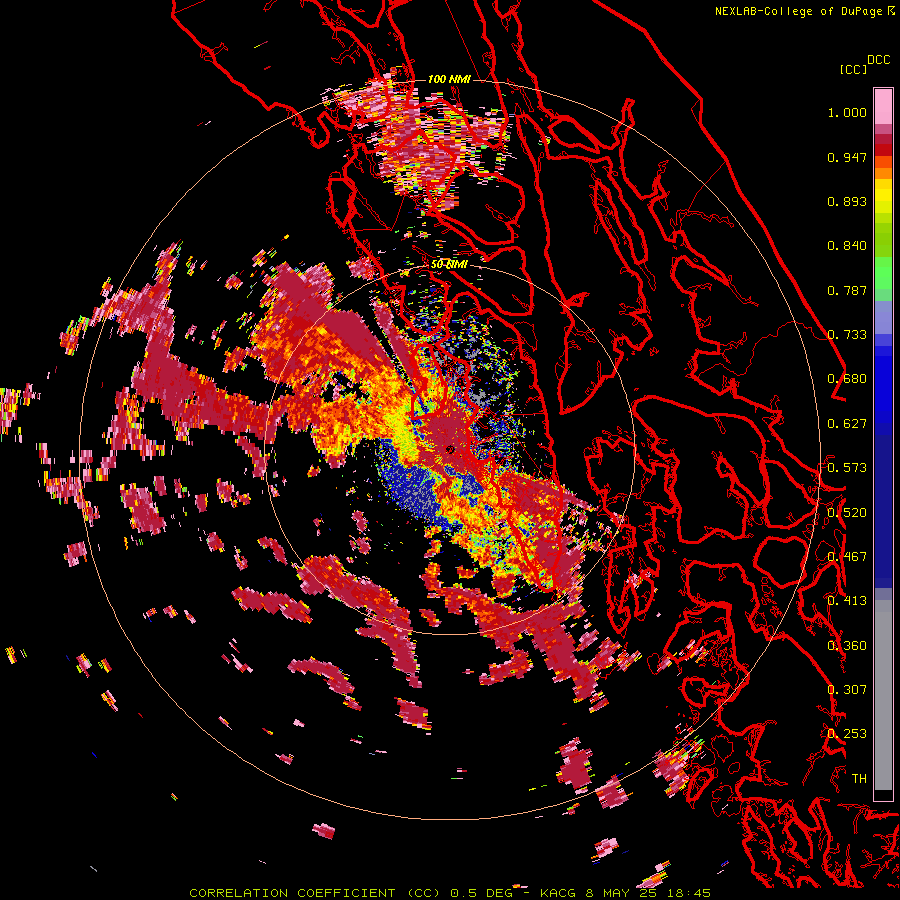Viewport: 900px width, 900px height.
Task: Pick the gray lower color bar segment
Action: (883, 695)
